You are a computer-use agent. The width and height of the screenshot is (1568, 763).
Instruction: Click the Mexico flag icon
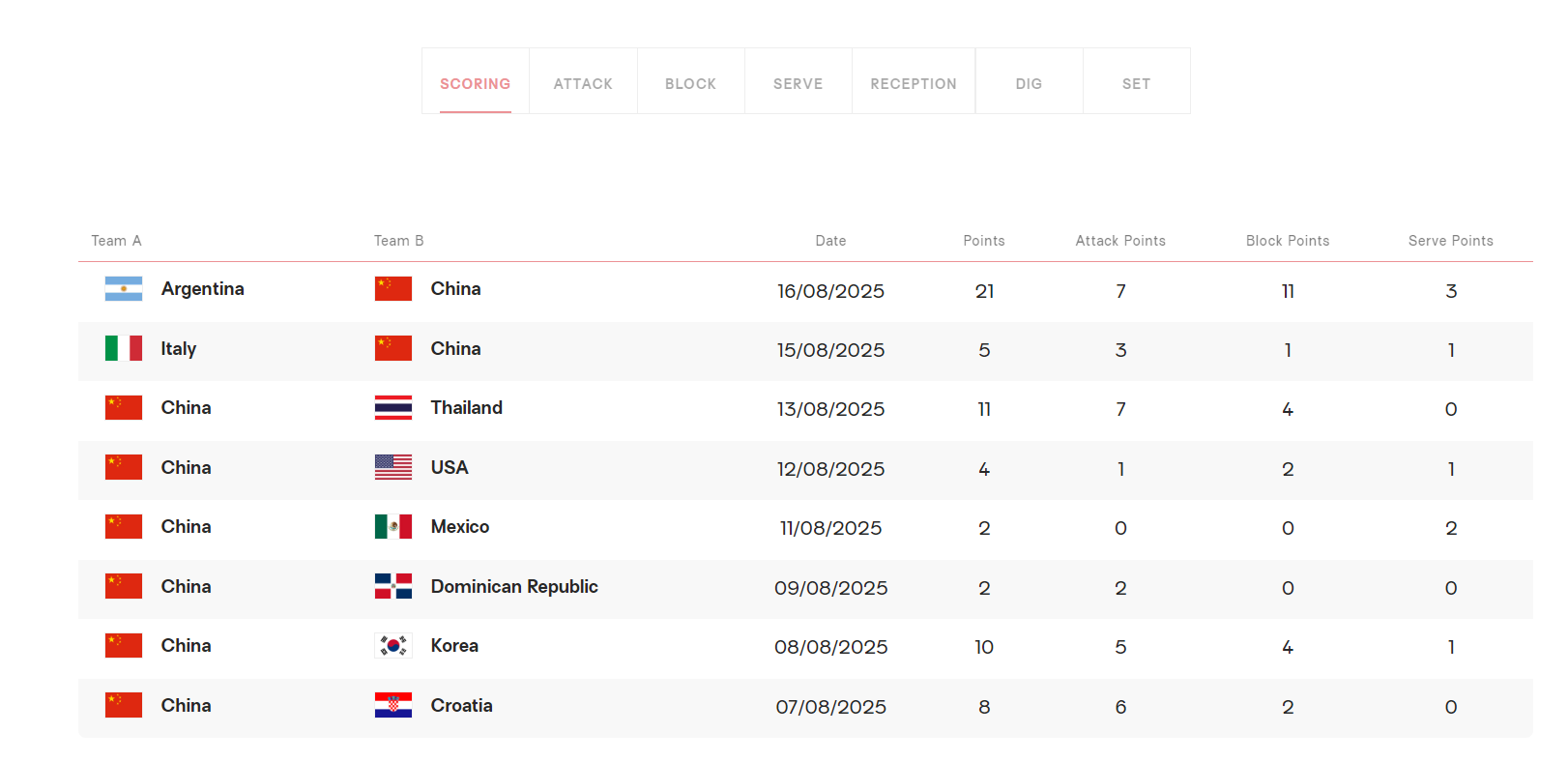point(392,527)
